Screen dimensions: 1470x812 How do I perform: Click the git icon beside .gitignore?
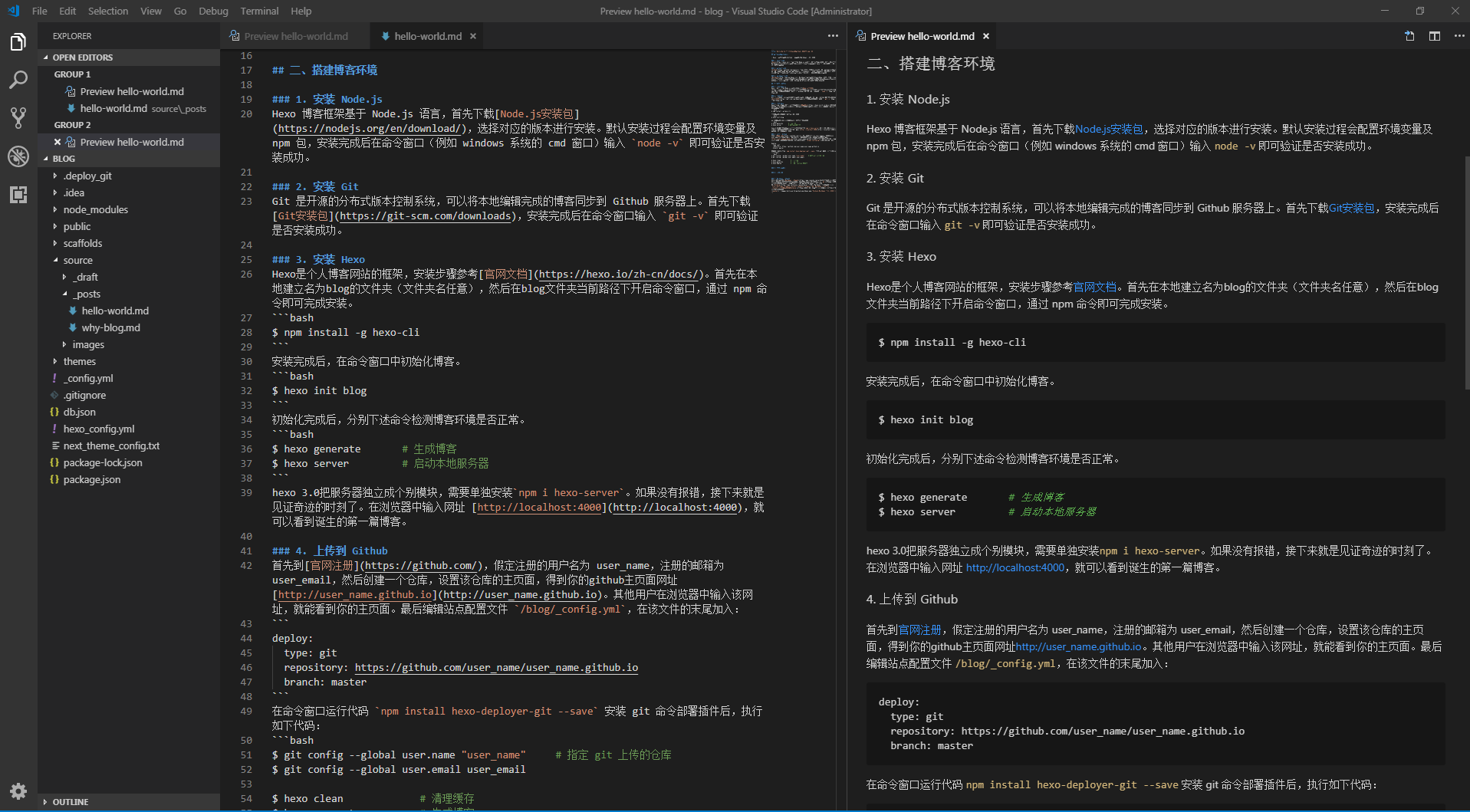tap(54, 395)
